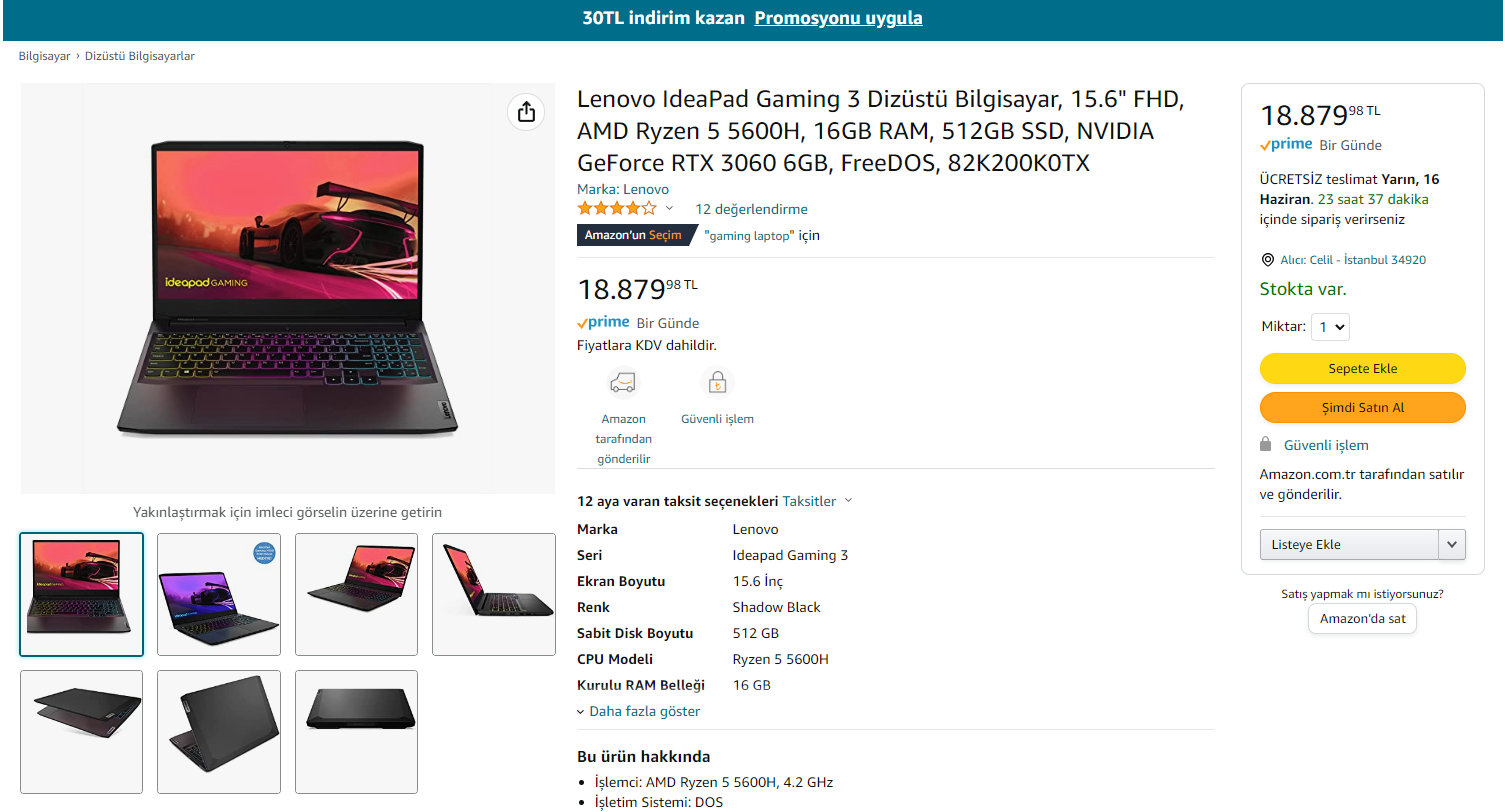Viewport: 1505px width, 812px height.
Task: Click the location pin delivery address icon
Action: click(x=1268, y=260)
